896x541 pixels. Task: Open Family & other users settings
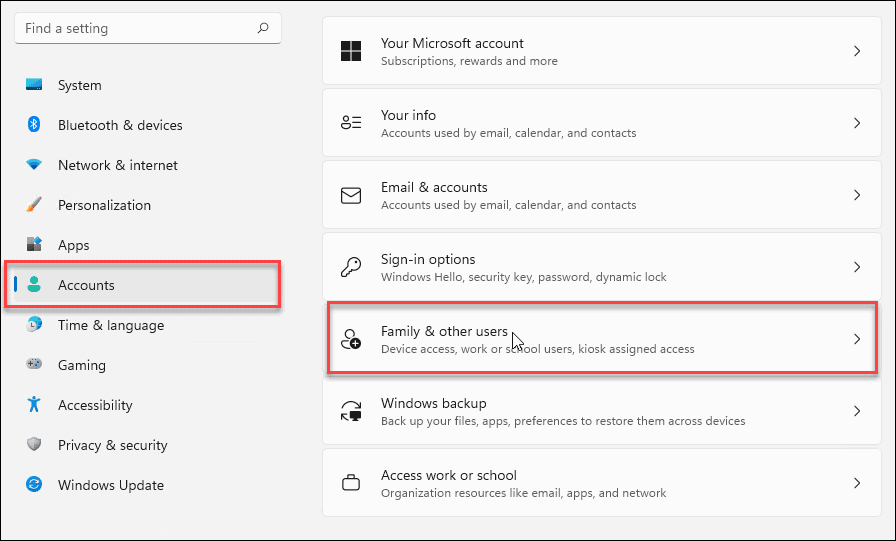[x=600, y=339]
